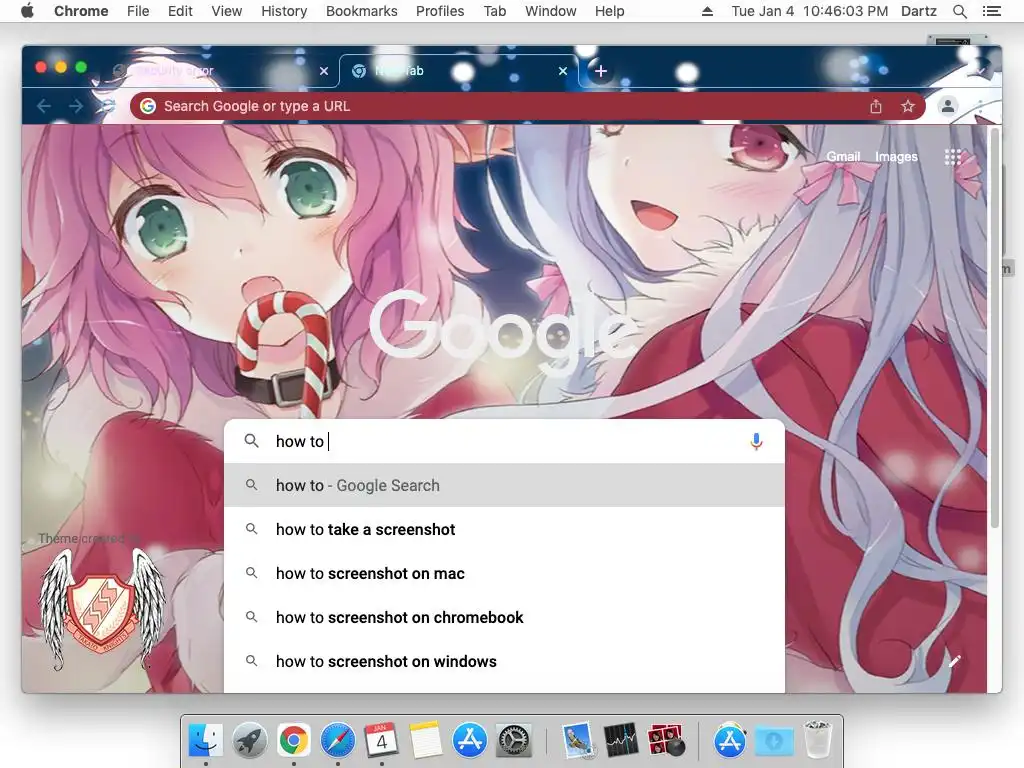Image resolution: width=1024 pixels, height=768 pixels.
Task: Open the Downloads folder in the Dock
Action: click(x=774, y=740)
